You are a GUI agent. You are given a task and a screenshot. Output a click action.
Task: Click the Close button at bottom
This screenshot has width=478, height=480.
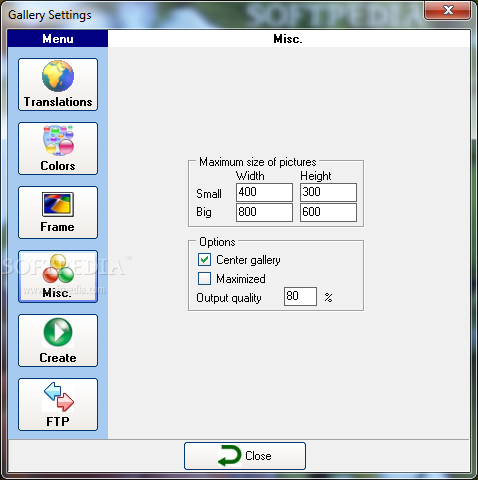tap(245, 456)
